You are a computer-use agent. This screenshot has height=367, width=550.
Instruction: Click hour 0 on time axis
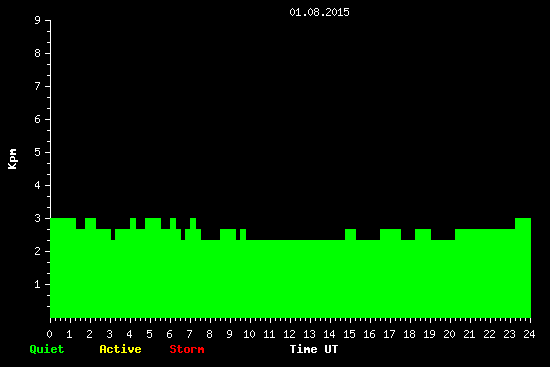pos(49,334)
